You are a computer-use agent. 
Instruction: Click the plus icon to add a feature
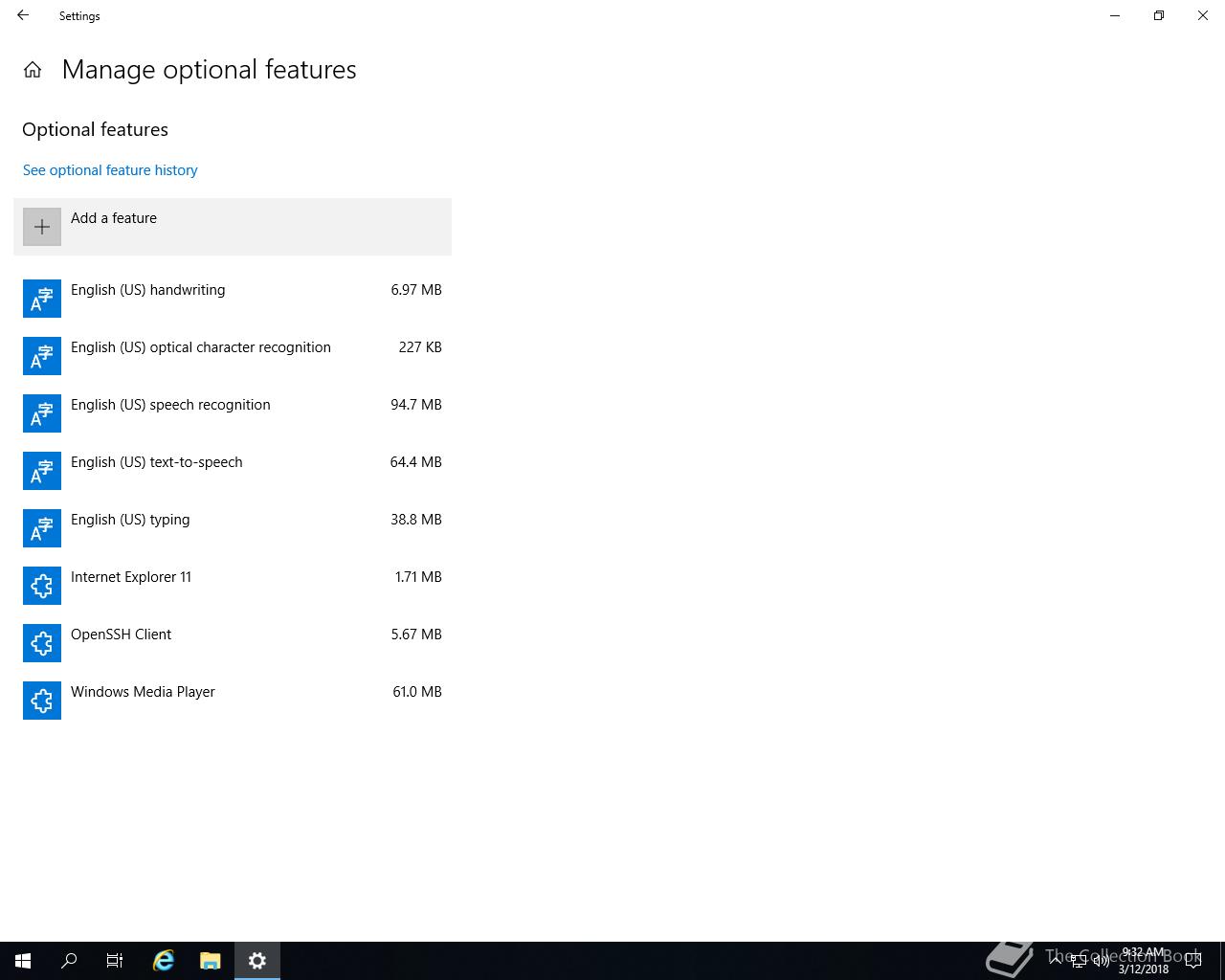[x=42, y=227]
